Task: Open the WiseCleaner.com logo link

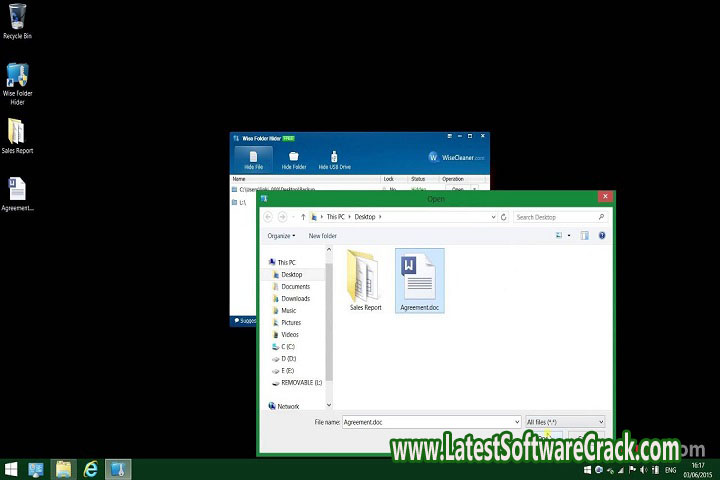Action: pos(457,157)
